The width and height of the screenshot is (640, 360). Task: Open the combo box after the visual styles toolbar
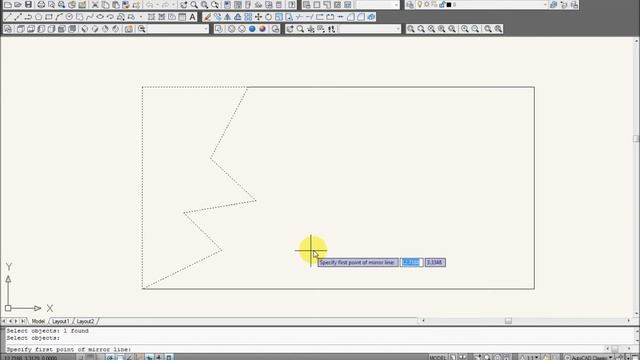[x=369, y=29]
